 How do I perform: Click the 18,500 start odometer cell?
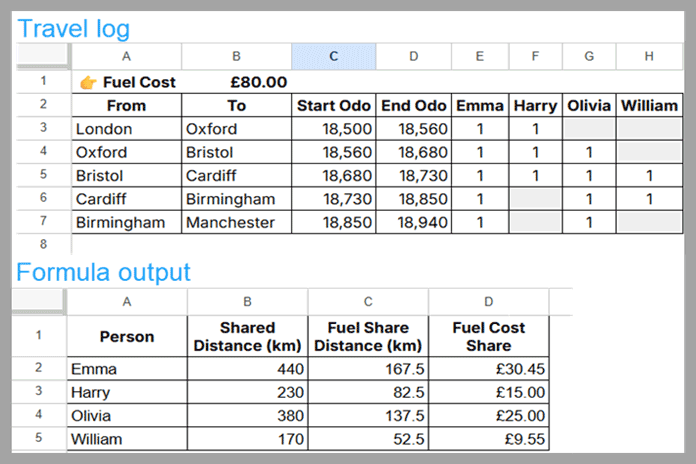(334, 129)
